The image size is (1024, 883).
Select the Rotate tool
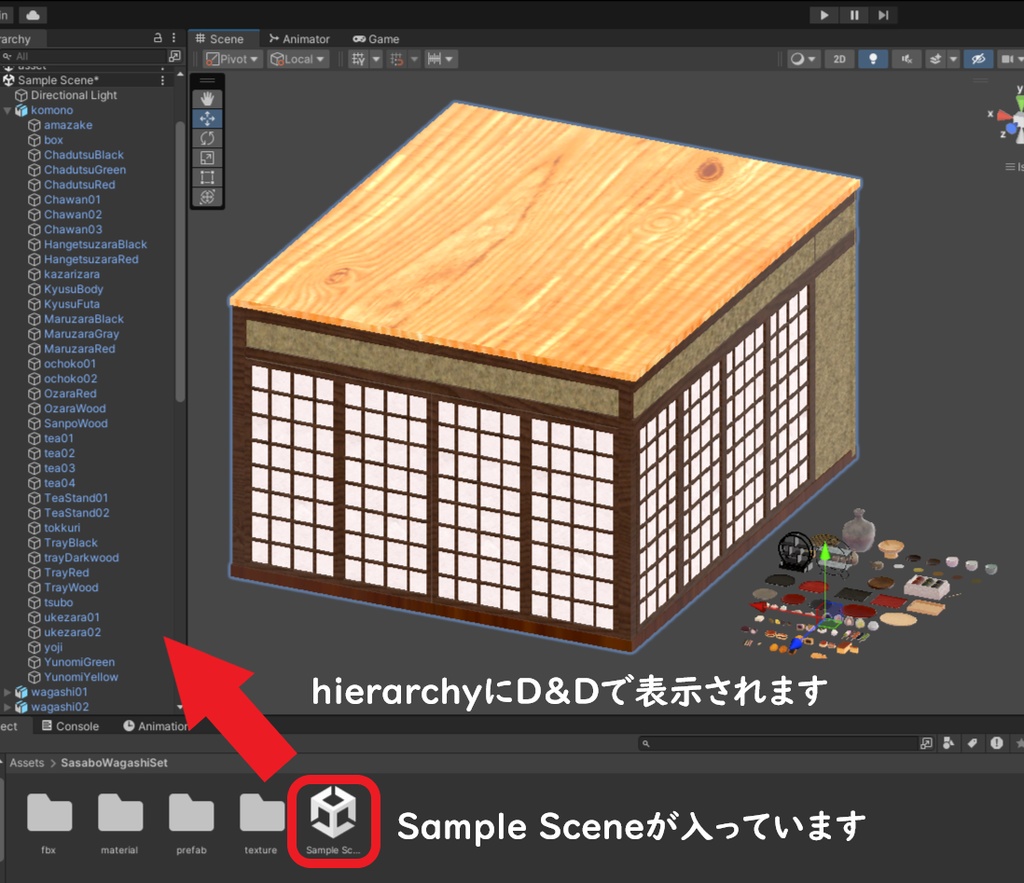207,138
